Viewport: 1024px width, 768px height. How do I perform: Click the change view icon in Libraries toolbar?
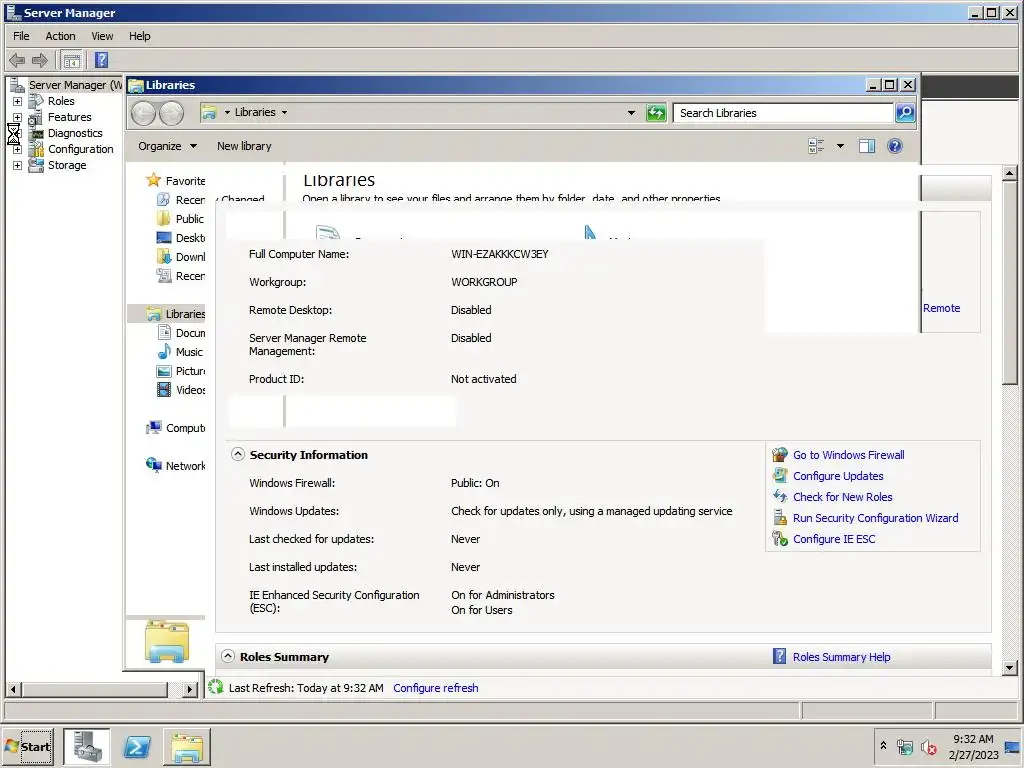point(816,146)
